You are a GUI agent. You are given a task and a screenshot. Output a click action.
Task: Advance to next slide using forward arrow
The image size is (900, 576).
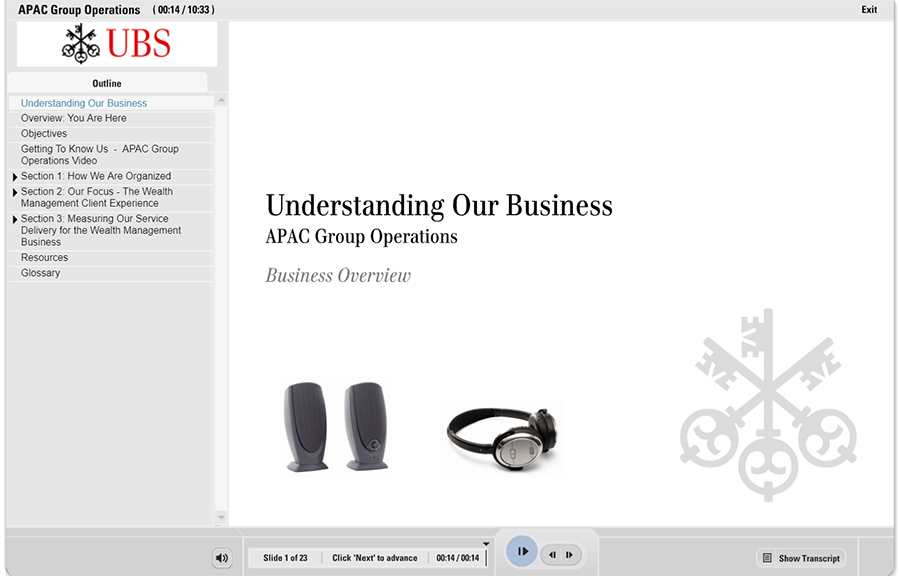point(569,554)
